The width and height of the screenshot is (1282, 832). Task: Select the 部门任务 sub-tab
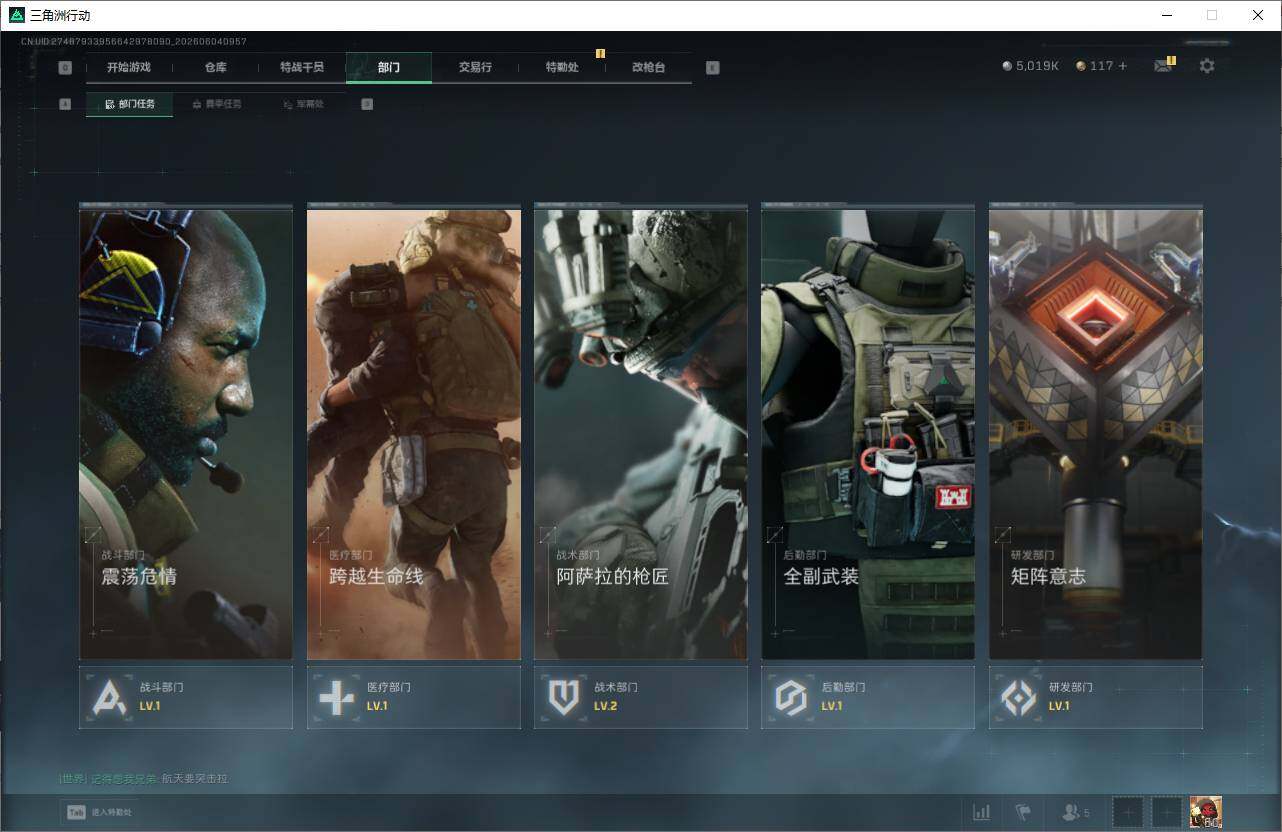tap(129, 104)
